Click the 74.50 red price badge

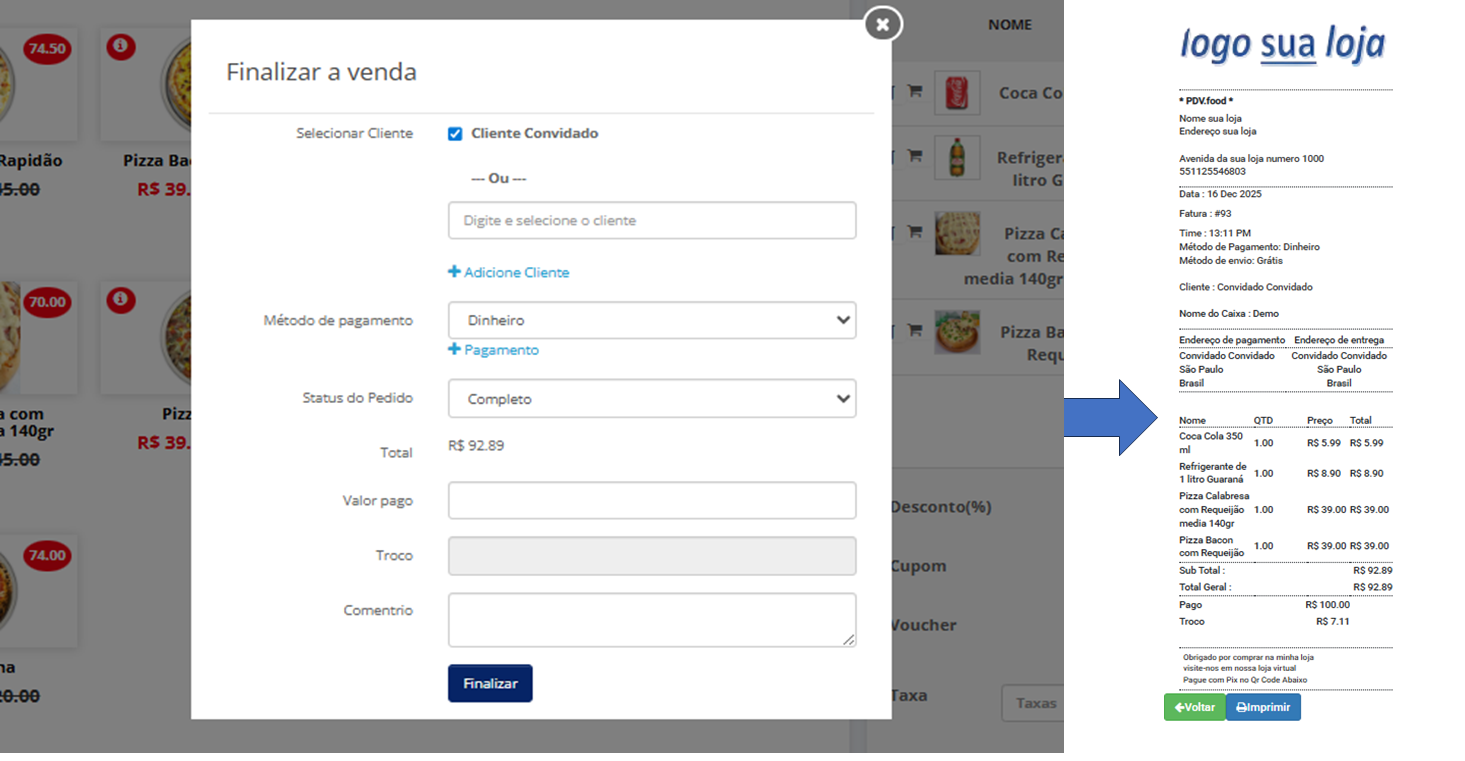(46, 48)
